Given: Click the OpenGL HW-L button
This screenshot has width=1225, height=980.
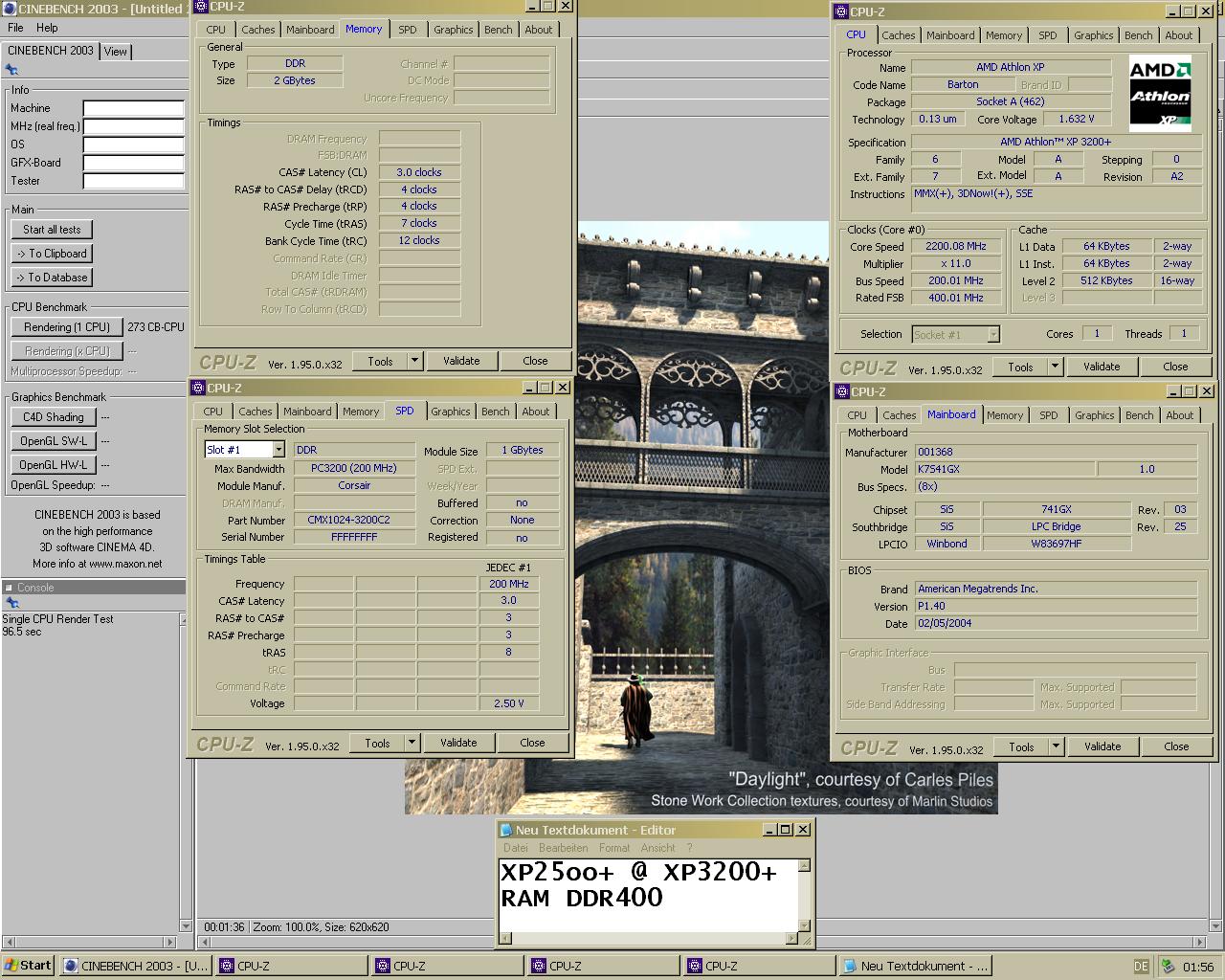Looking at the screenshot, I should click(54, 465).
